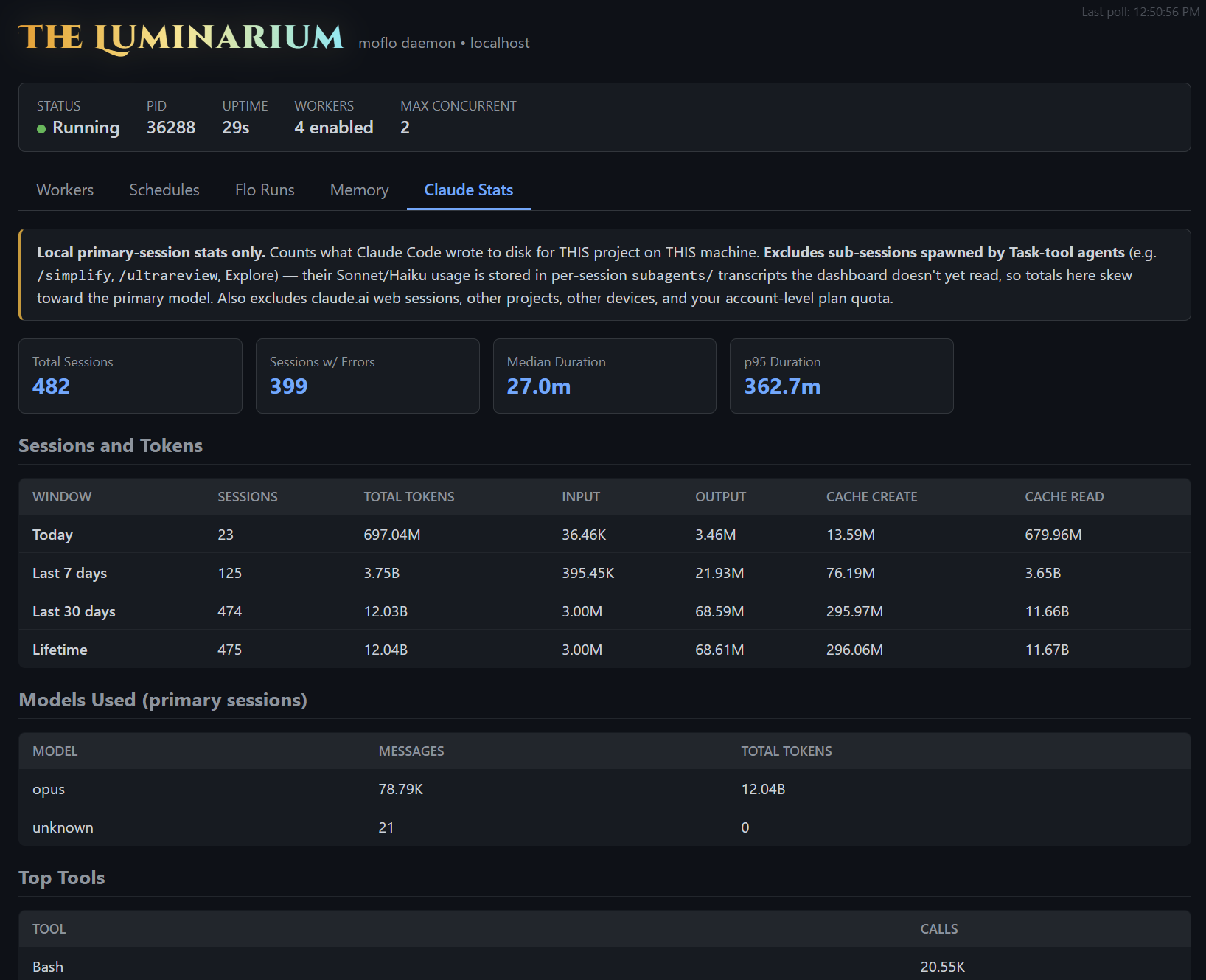Click the p95 Duration value 362.7m

tap(782, 386)
